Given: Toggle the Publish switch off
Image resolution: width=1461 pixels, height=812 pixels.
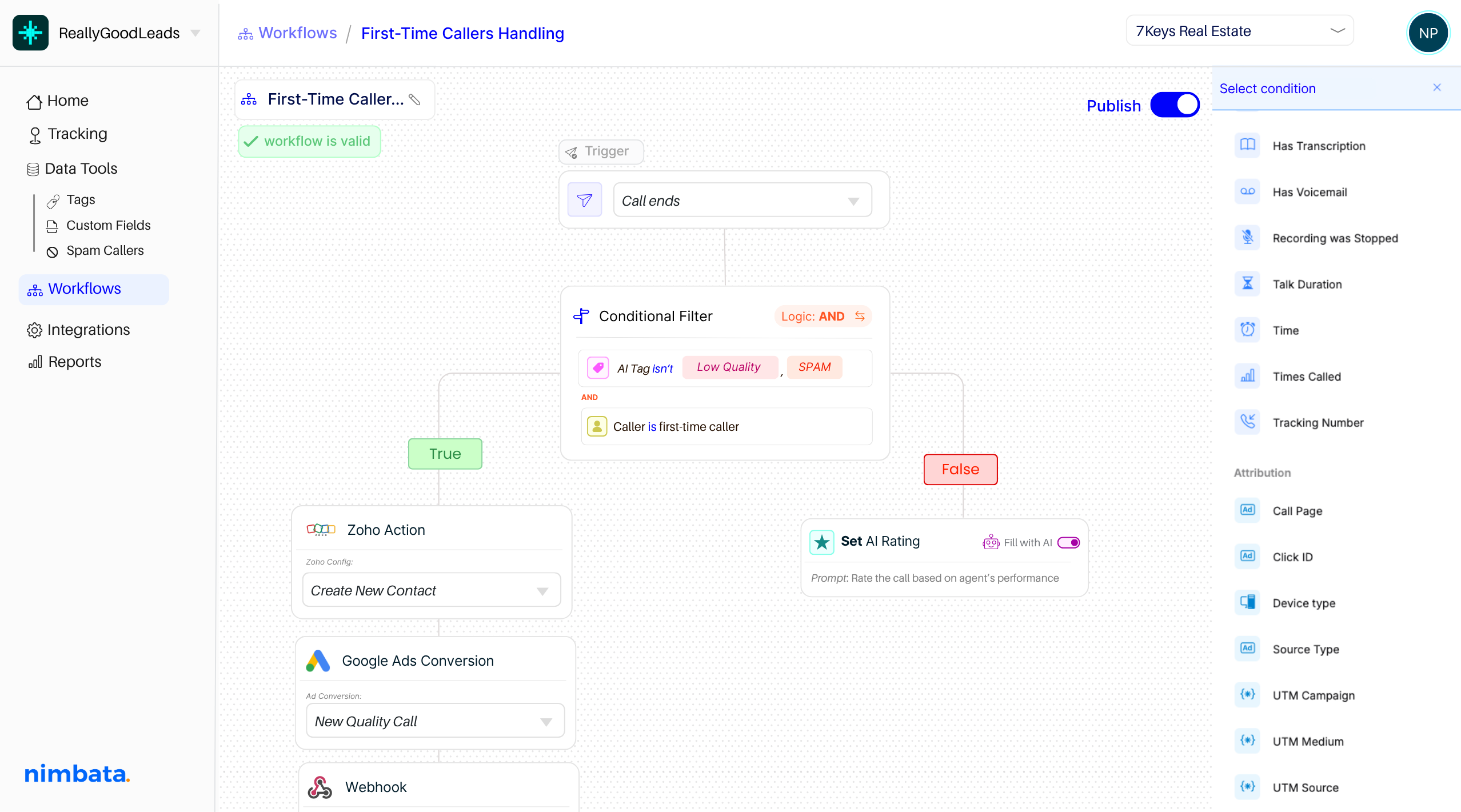Looking at the screenshot, I should pyautogui.click(x=1175, y=105).
